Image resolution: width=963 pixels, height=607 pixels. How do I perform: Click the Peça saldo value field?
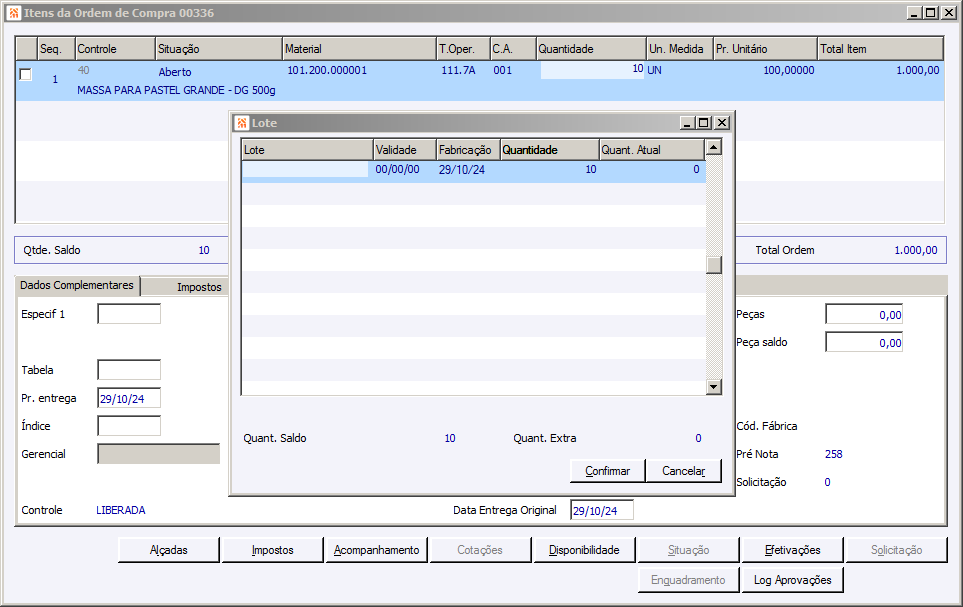point(864,342)
